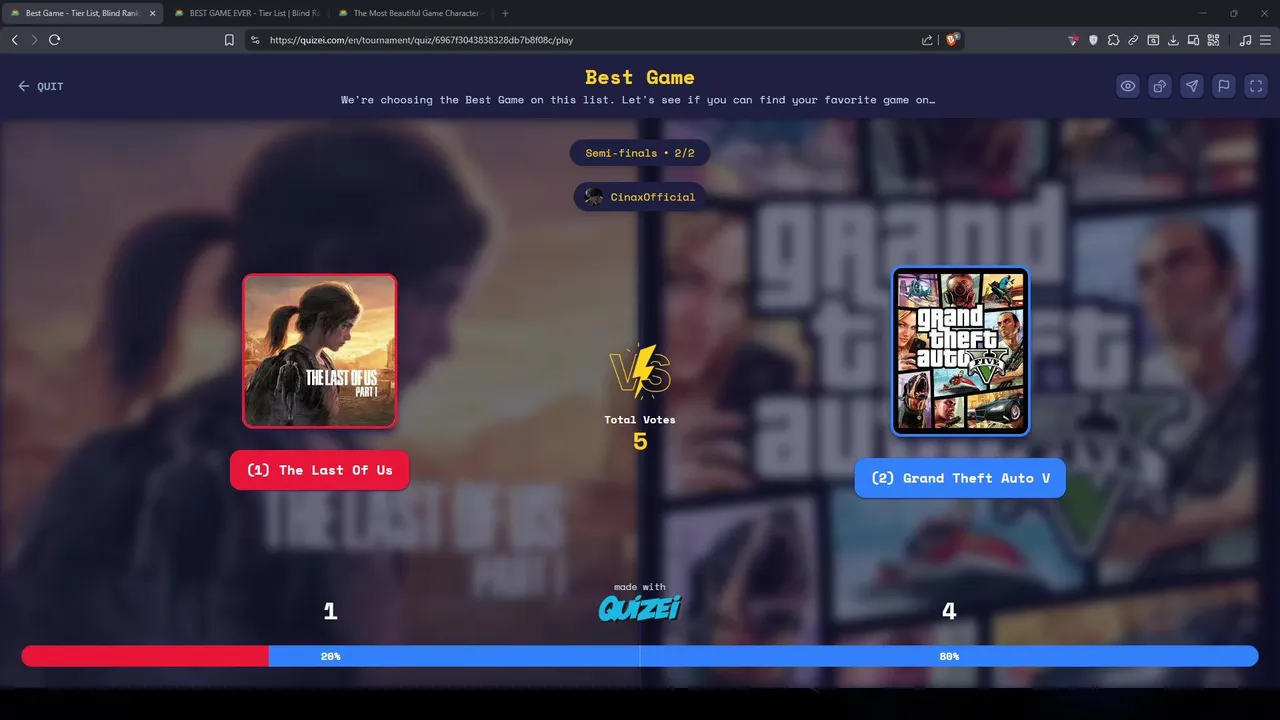Click the shield extension icon in toolbar

[1093, 40]
